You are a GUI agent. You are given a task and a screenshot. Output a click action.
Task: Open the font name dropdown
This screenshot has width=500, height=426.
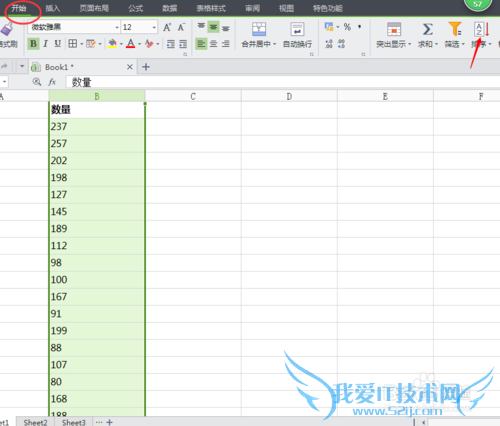117,27
